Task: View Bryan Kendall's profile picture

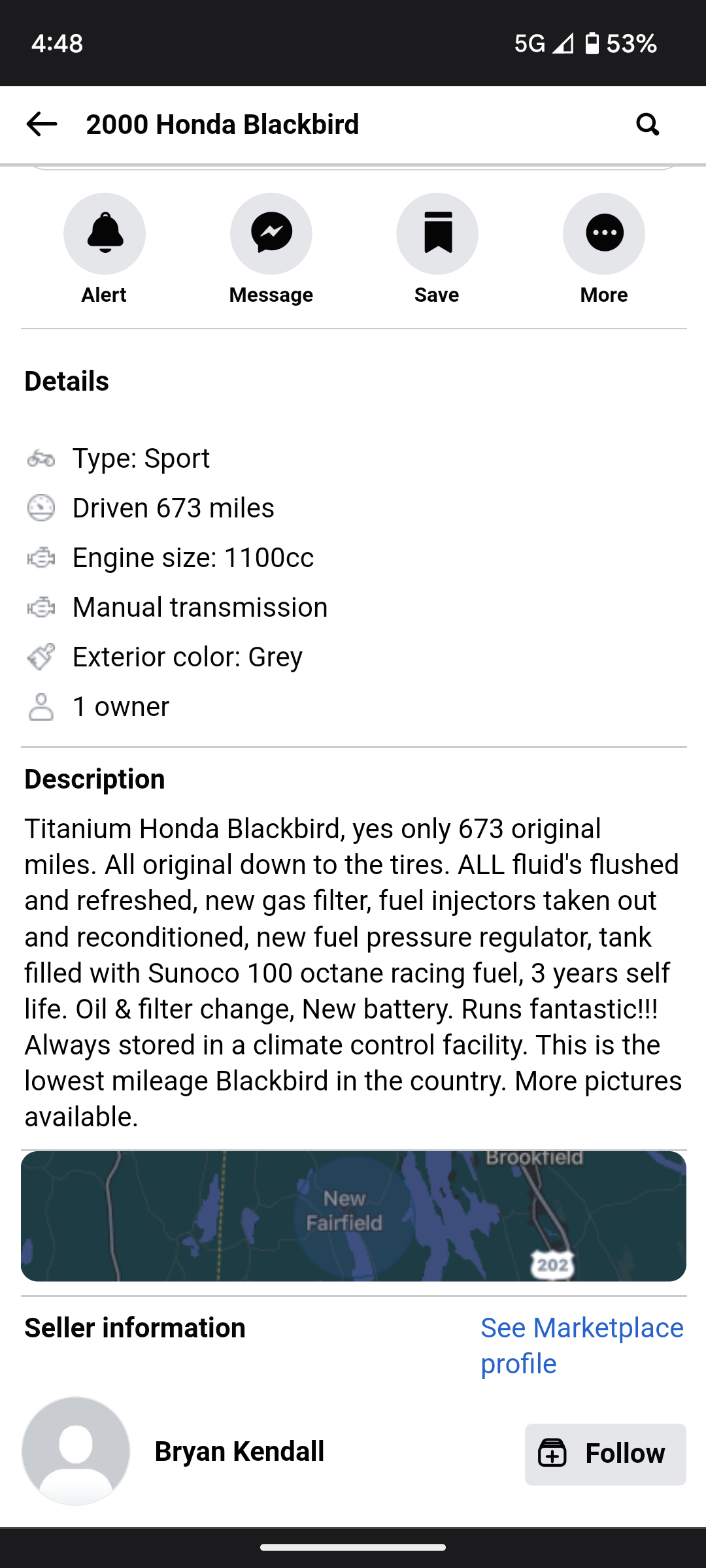Action: (76, 1451)
